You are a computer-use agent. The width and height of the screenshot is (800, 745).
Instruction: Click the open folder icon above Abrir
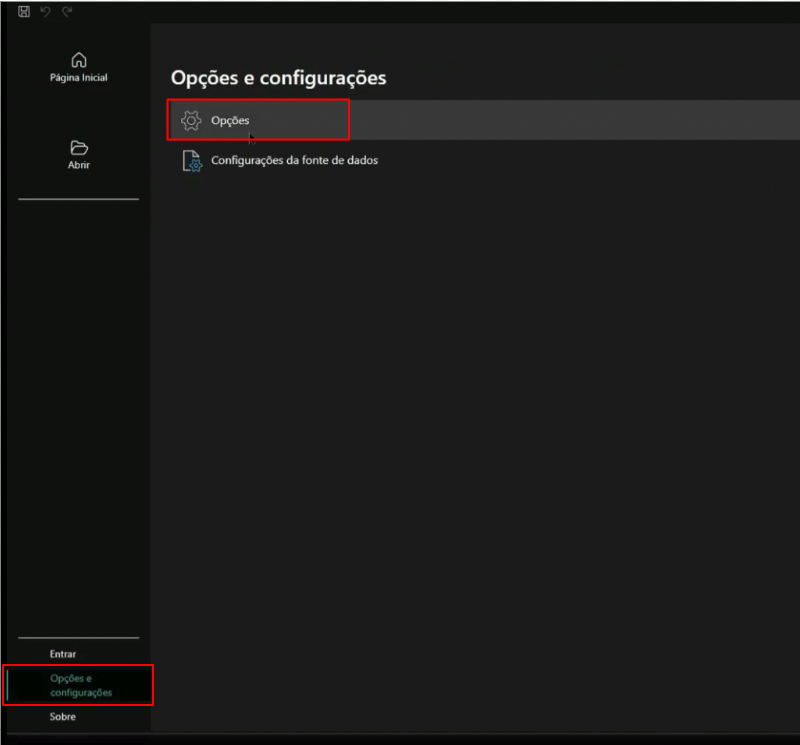tap(79, 147)
